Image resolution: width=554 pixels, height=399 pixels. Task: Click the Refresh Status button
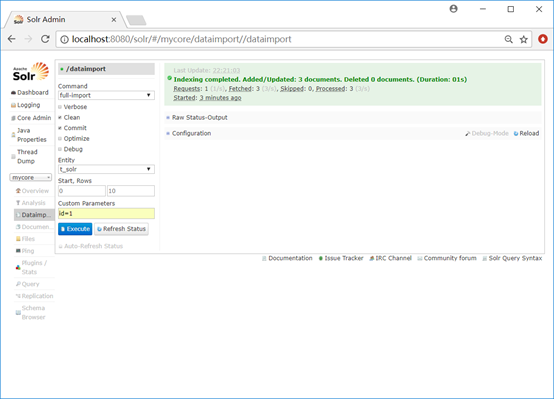(x=121, y=229)
